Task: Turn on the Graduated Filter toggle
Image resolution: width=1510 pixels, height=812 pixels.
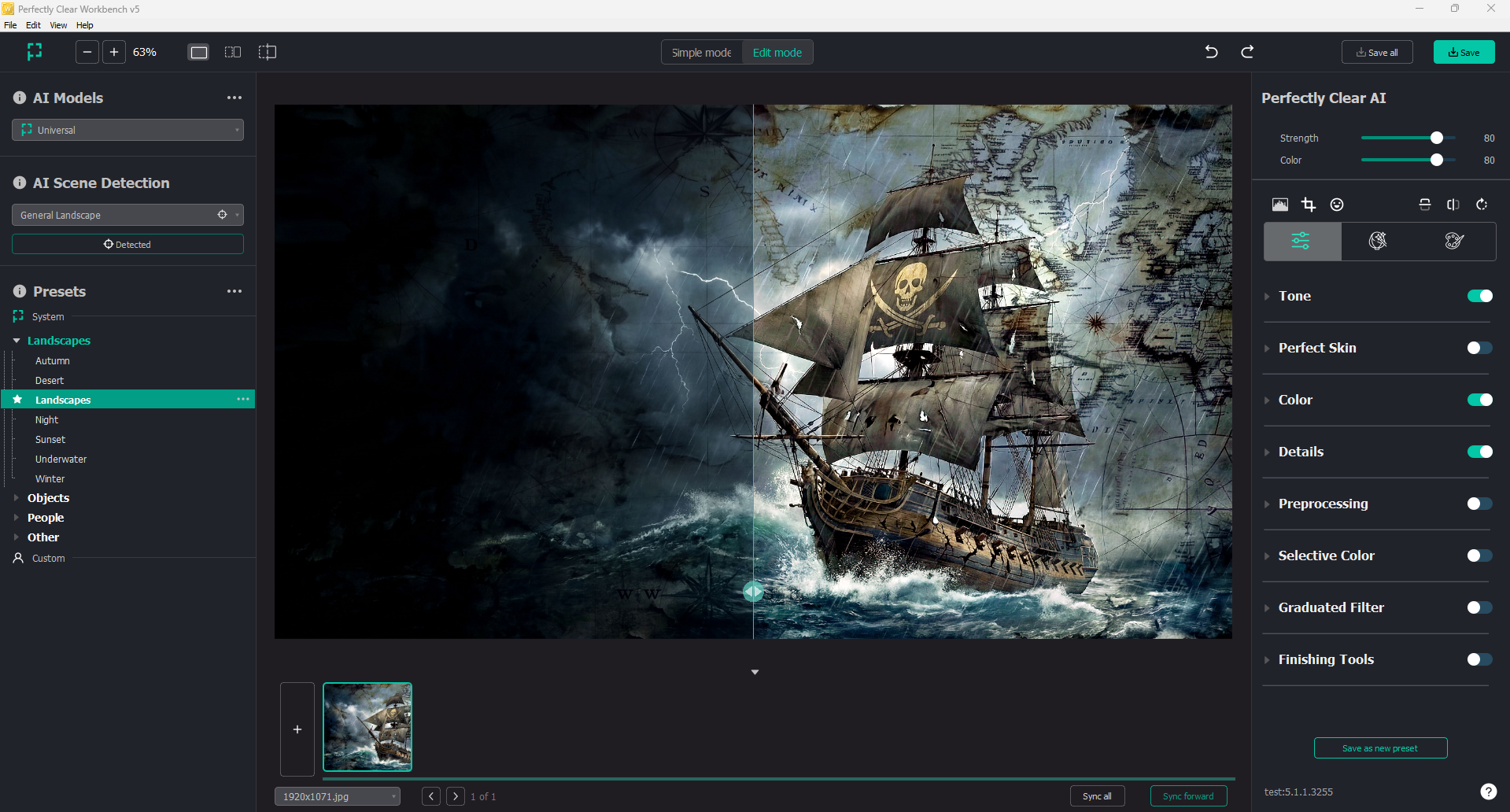Action: coord(1479,607)
